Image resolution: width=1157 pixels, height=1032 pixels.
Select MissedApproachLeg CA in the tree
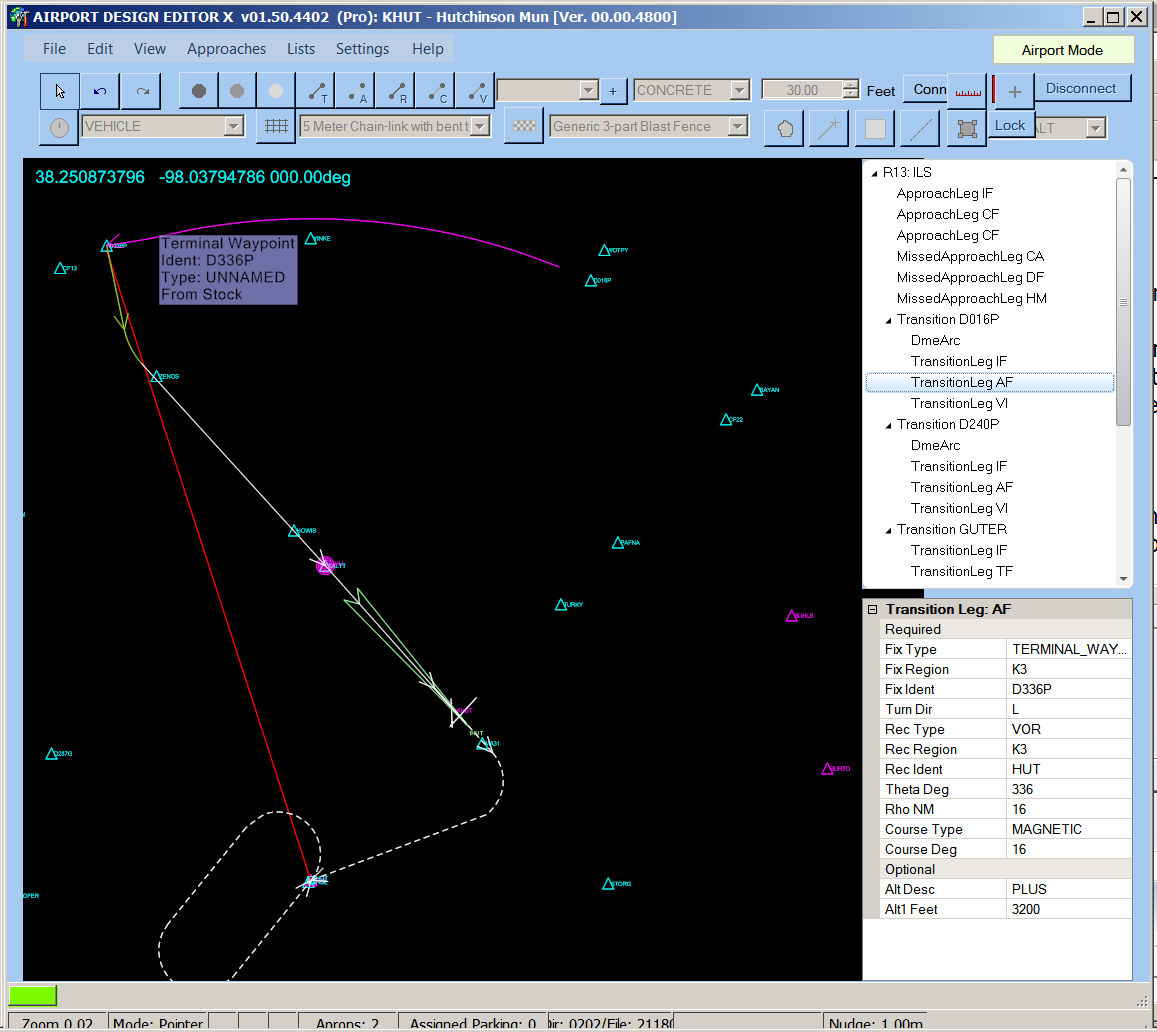[970, 257]
